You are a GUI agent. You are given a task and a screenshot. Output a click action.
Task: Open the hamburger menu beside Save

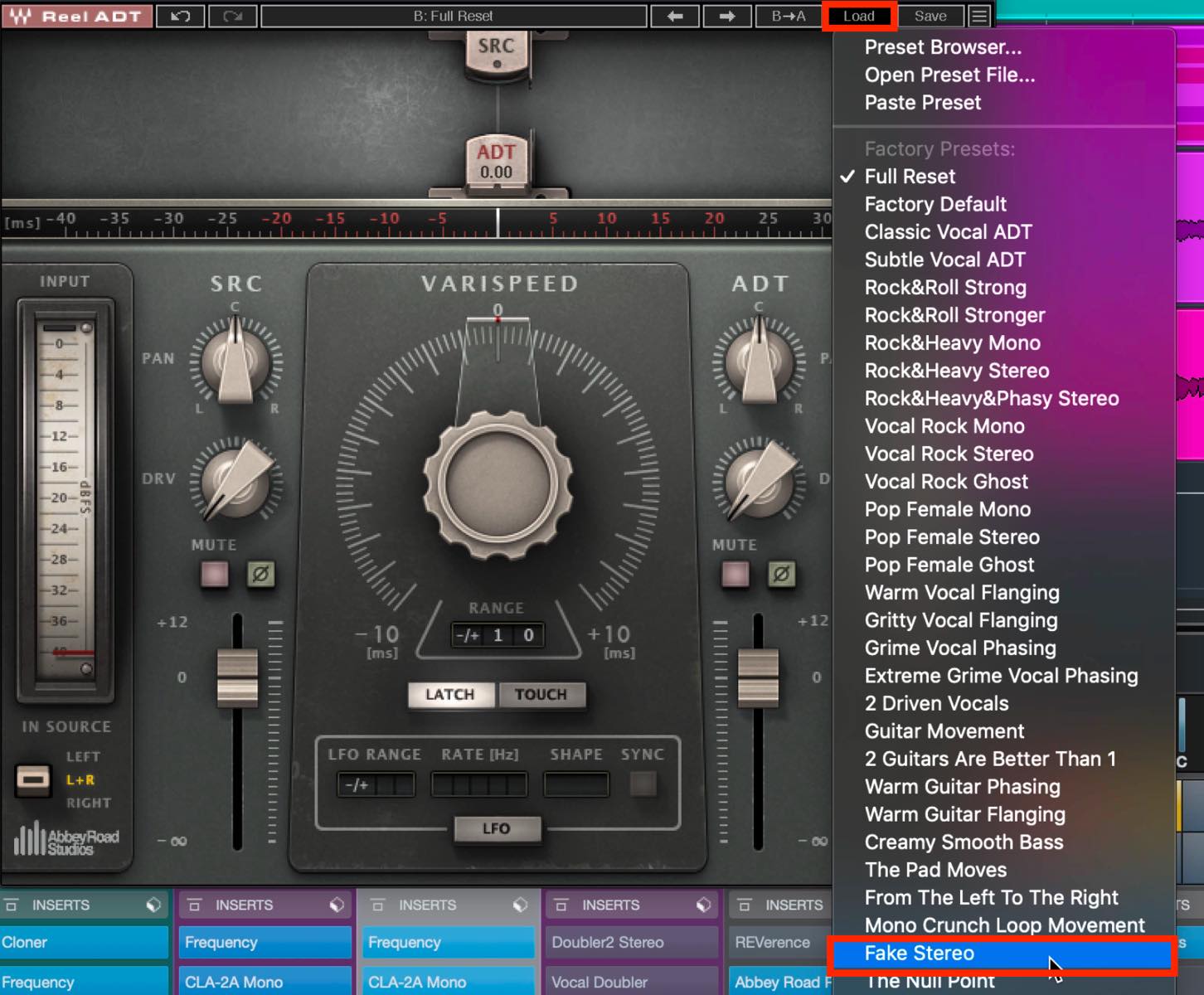pos(979,16)
